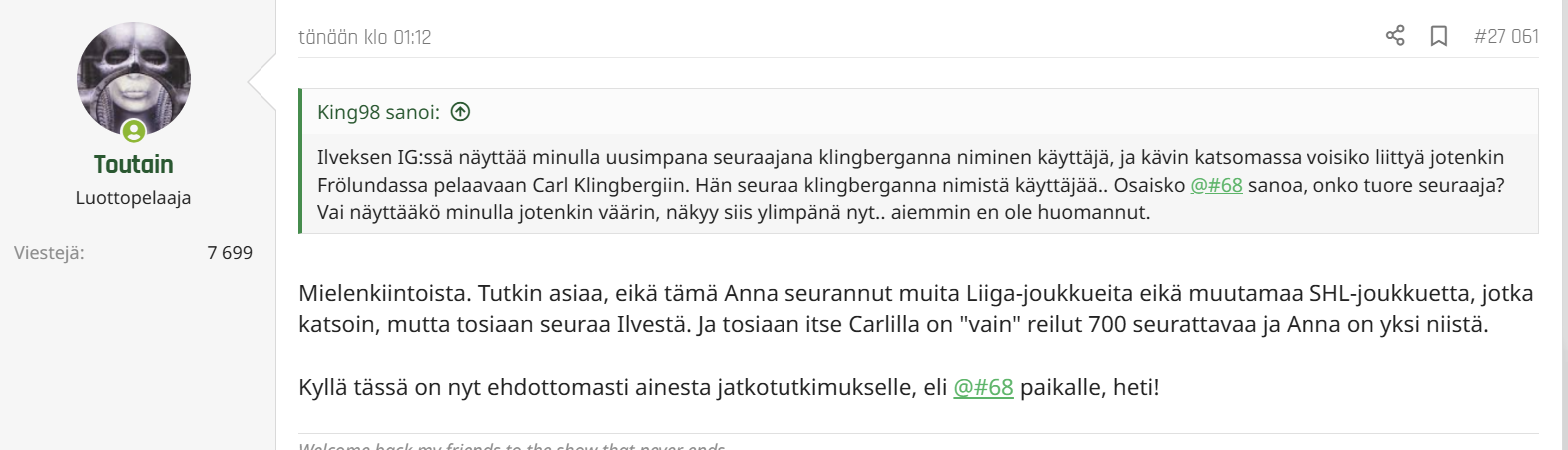The height and width of the screenshot is (450, 1568).
Task: Open the Toutain username profile link
Action: [x=134, y=164]
